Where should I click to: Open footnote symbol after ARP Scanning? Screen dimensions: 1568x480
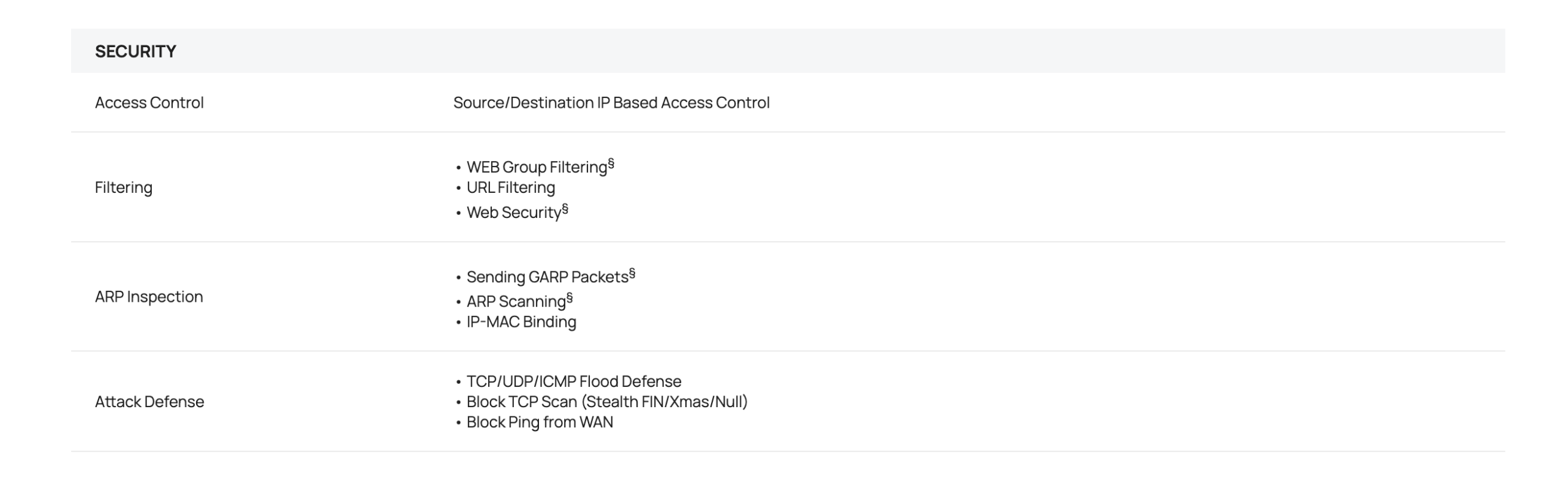(x=570, y=298)
